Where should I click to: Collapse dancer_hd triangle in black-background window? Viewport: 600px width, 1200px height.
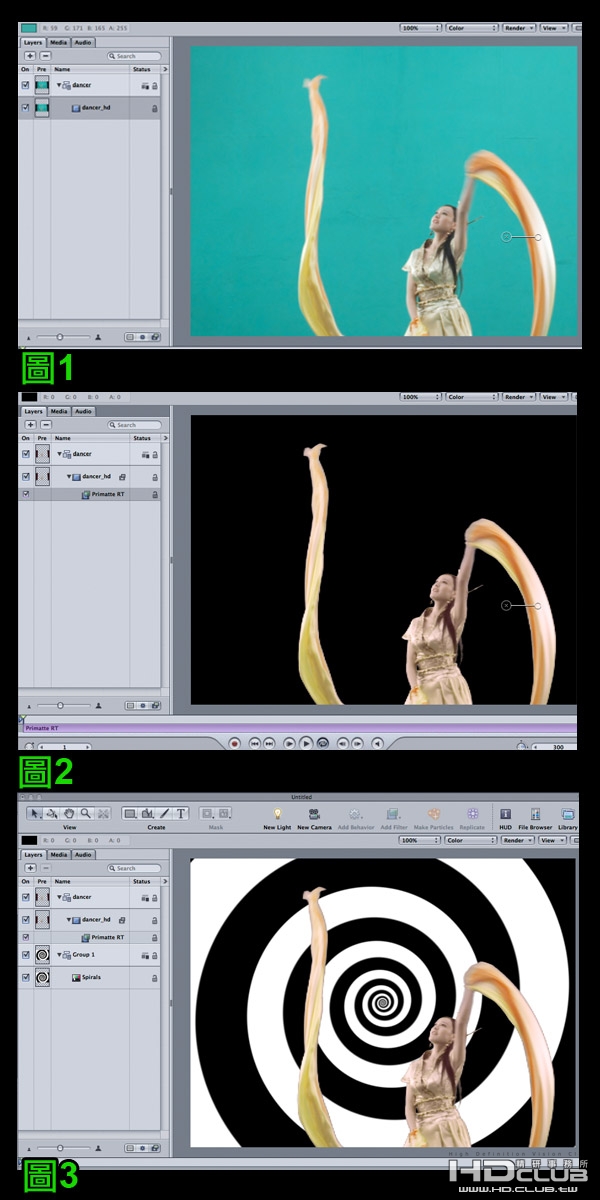(x=70, y=478)
